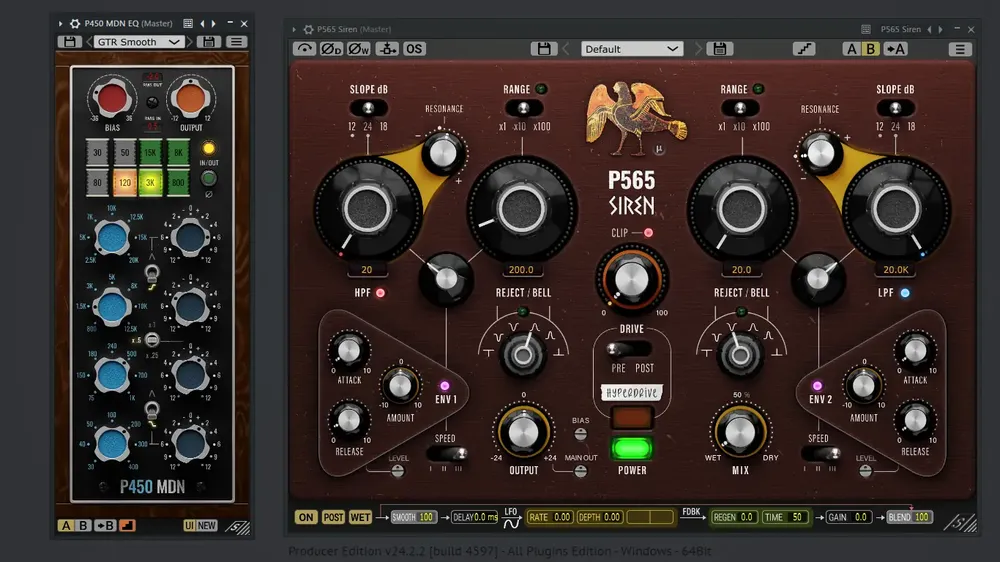Toggle the 3K filter button in P450
This screenshot has width=1000, height=562.
click(x=151, y=182)
